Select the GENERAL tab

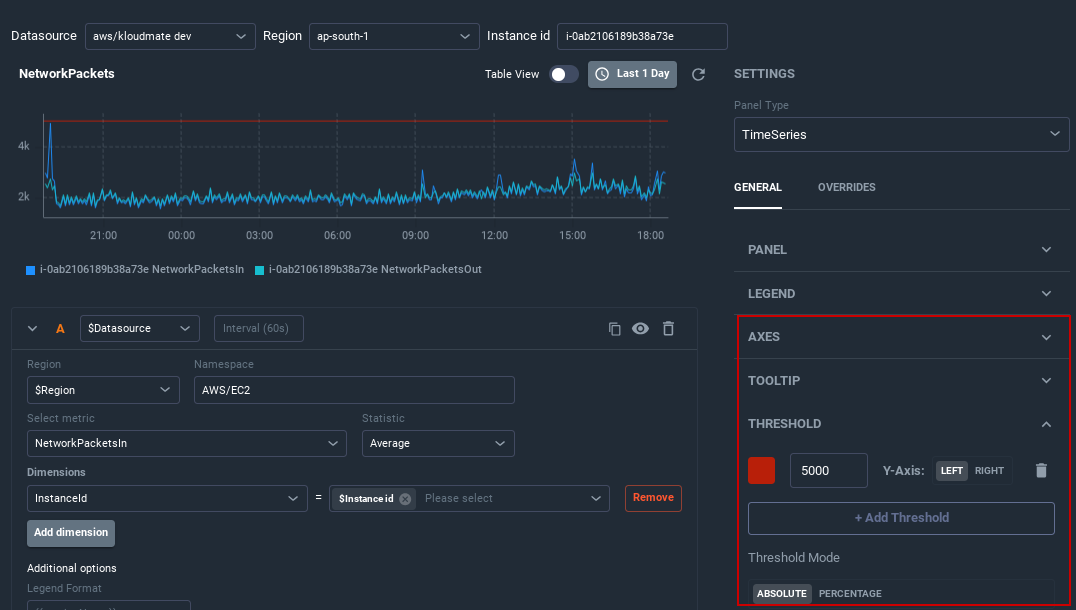pyautogui.click(x=757, y=187)
